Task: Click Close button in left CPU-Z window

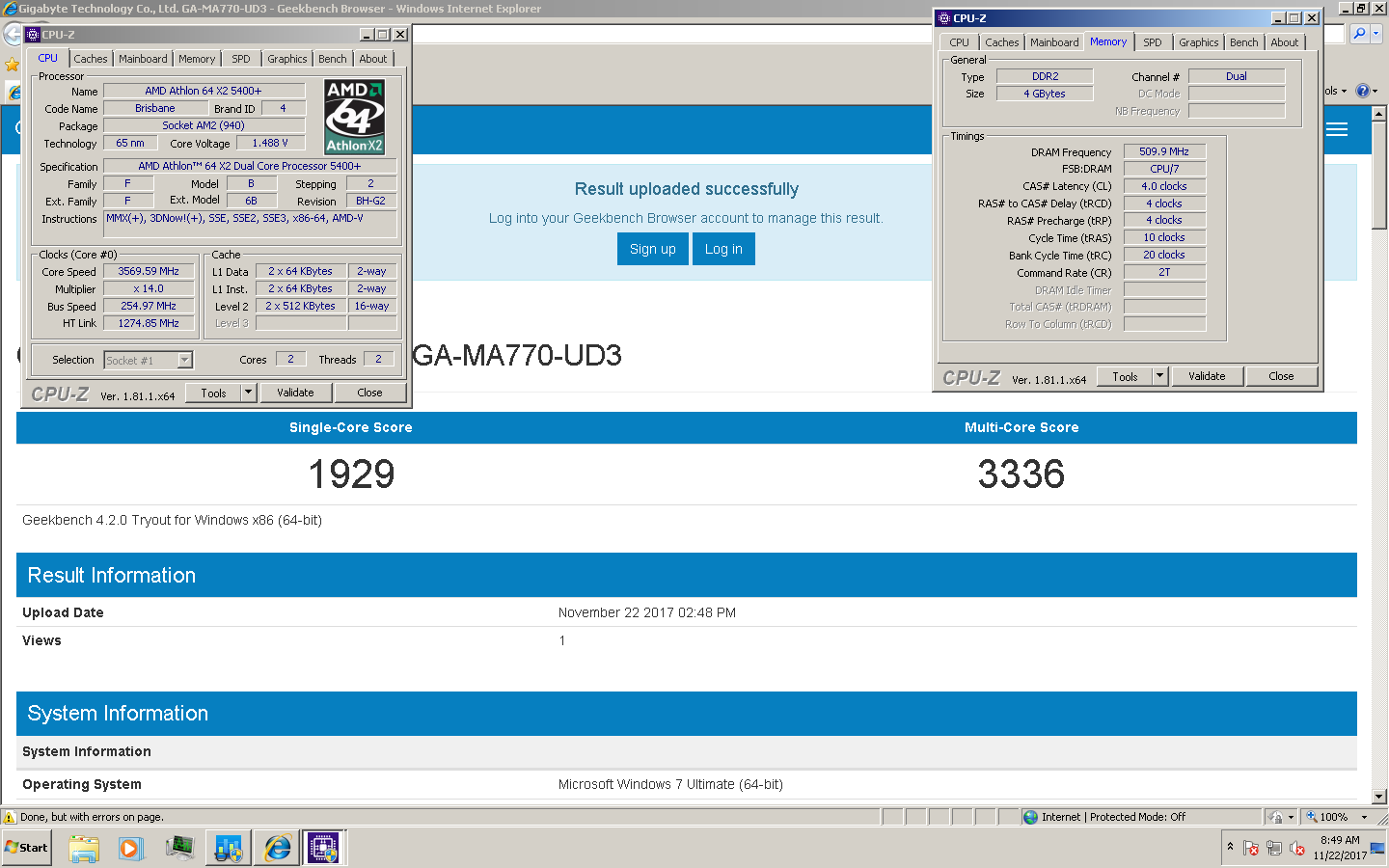Action: tap(369, 393)
